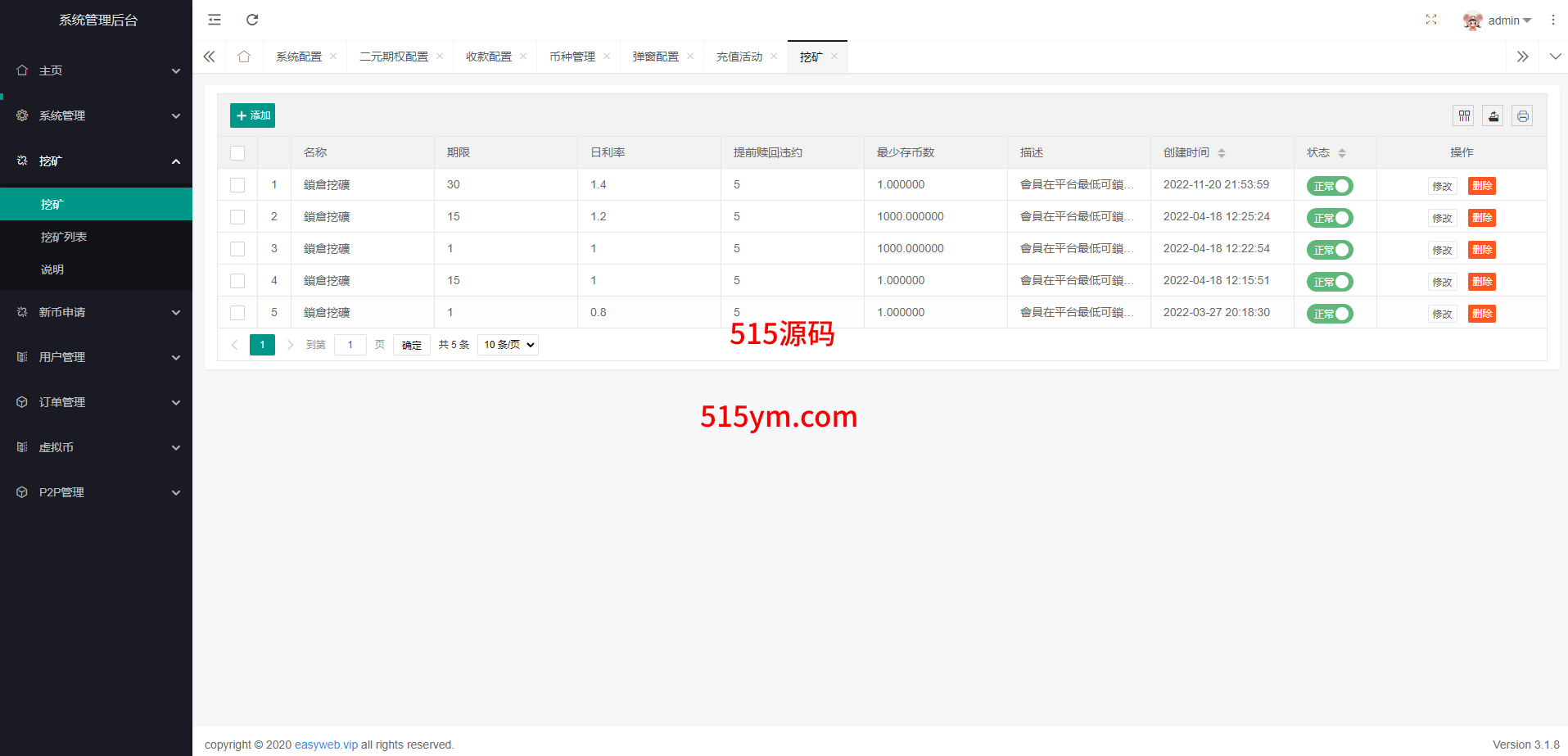Click the export table icon
This screenshot has width=1568, height=756.
[1493, 116]
